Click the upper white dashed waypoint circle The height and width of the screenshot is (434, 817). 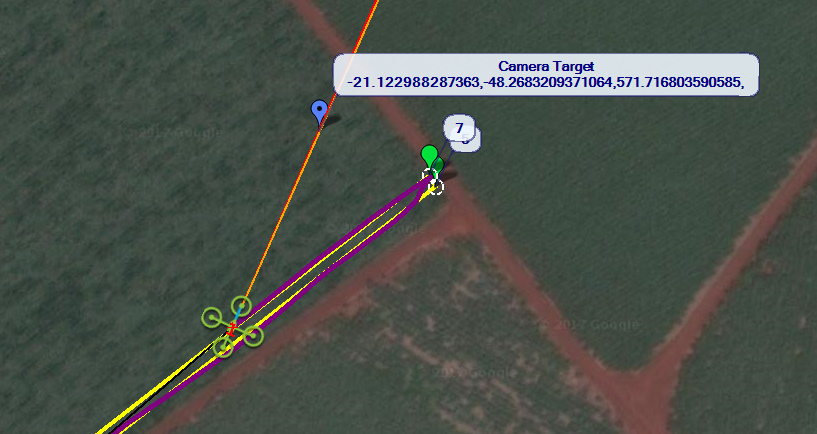point(430,176)
